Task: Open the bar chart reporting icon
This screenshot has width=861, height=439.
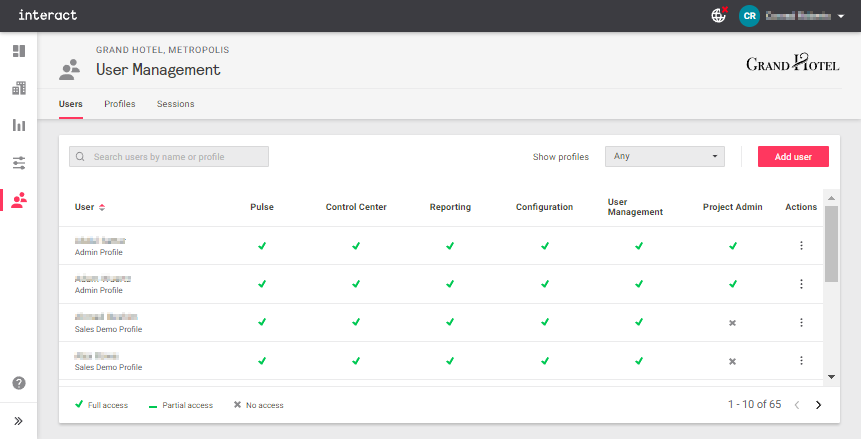Action: pos(18,125)
